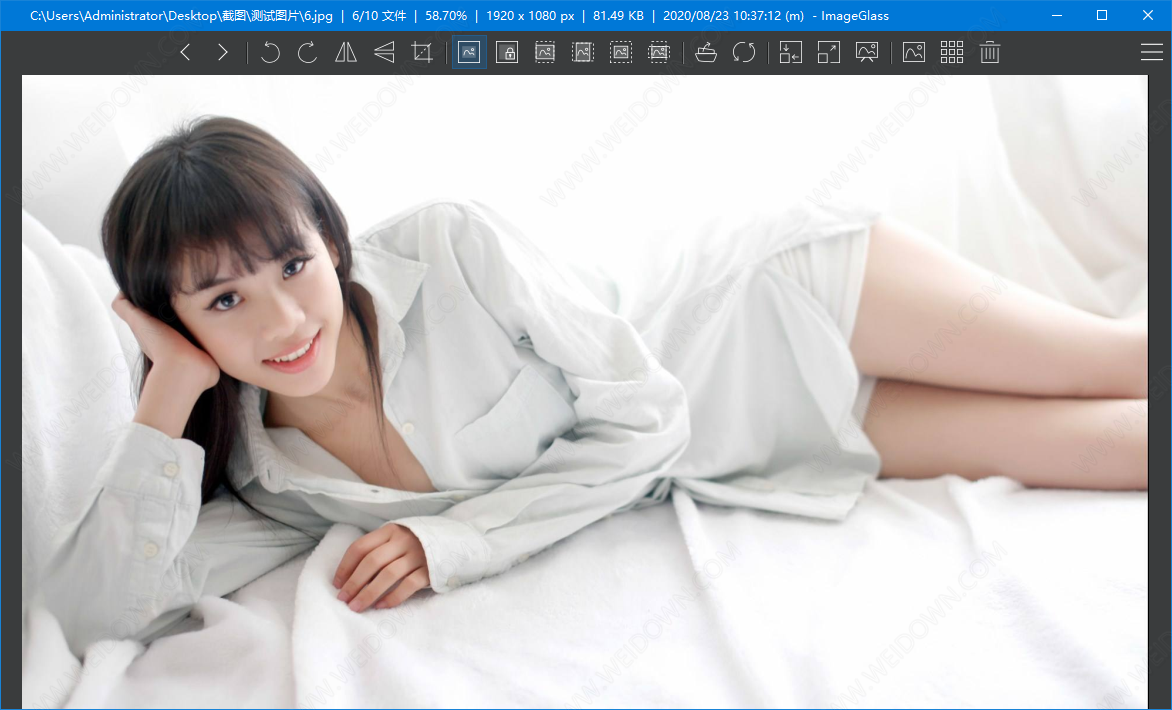The width and height of the screenshot is (1172, 710).
Task: Open an image file from toolbar
Action: coord(706,53)
